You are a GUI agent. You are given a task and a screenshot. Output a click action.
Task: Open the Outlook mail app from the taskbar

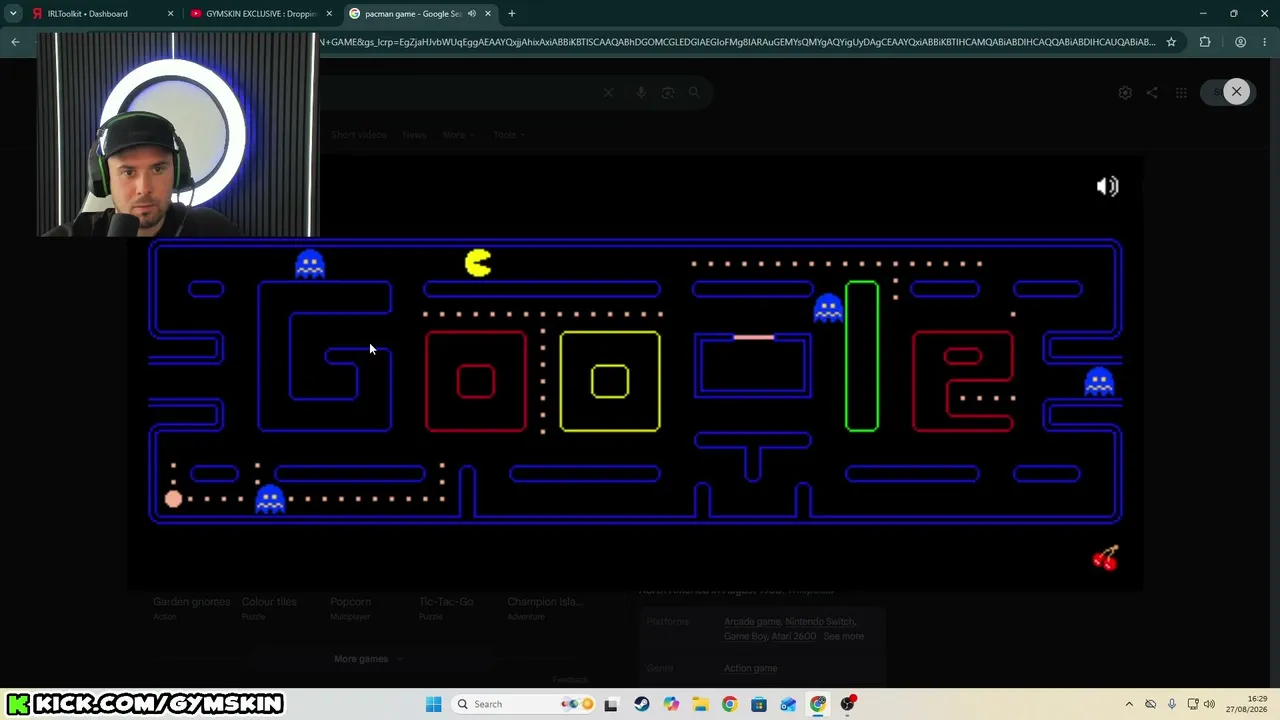[788, 704]
